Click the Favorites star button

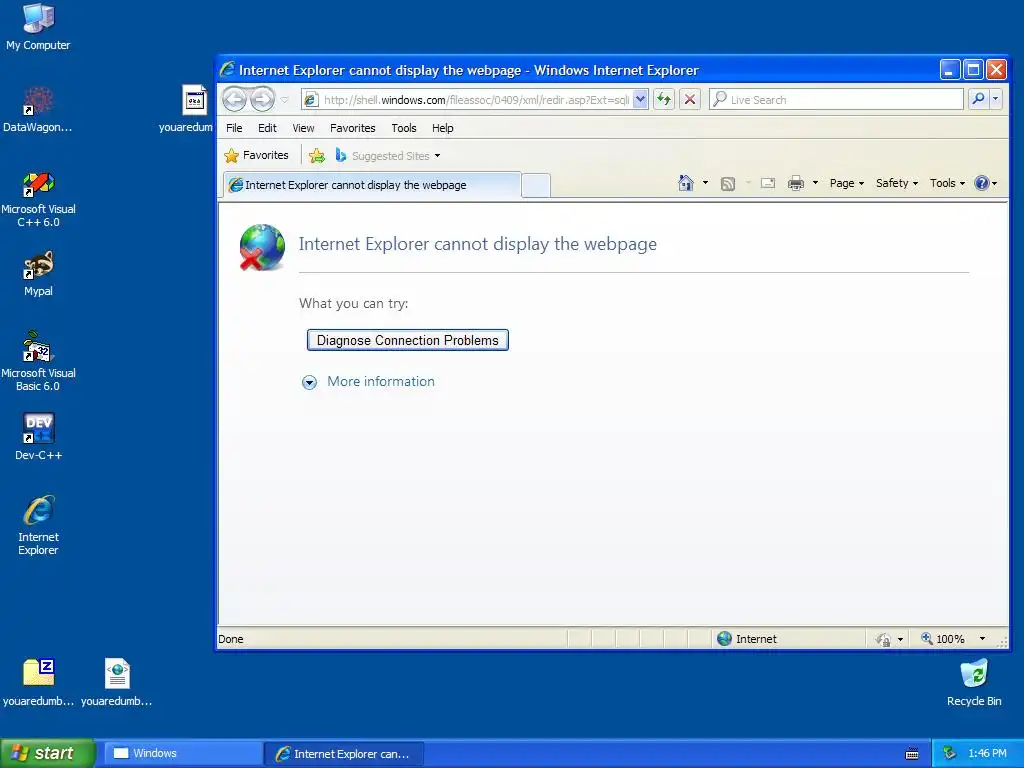256,155
